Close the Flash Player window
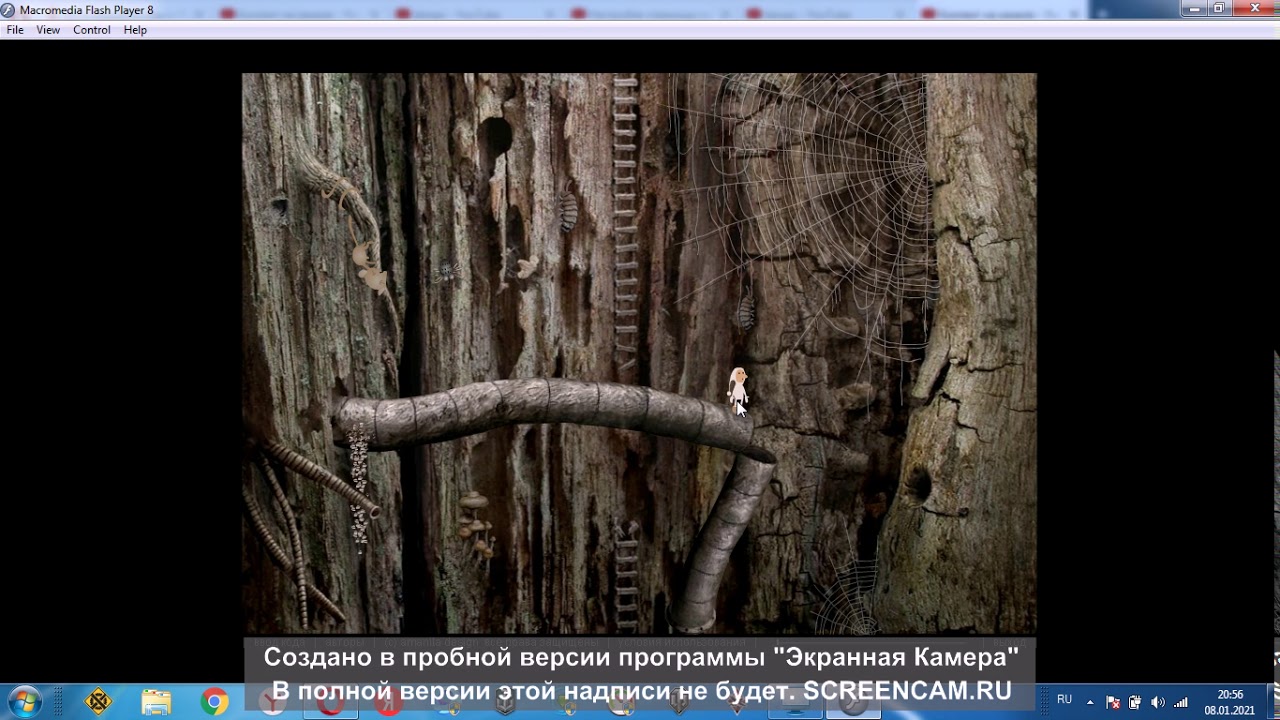This screenshot has width=1280, height=720. [x=1254, y=8]
